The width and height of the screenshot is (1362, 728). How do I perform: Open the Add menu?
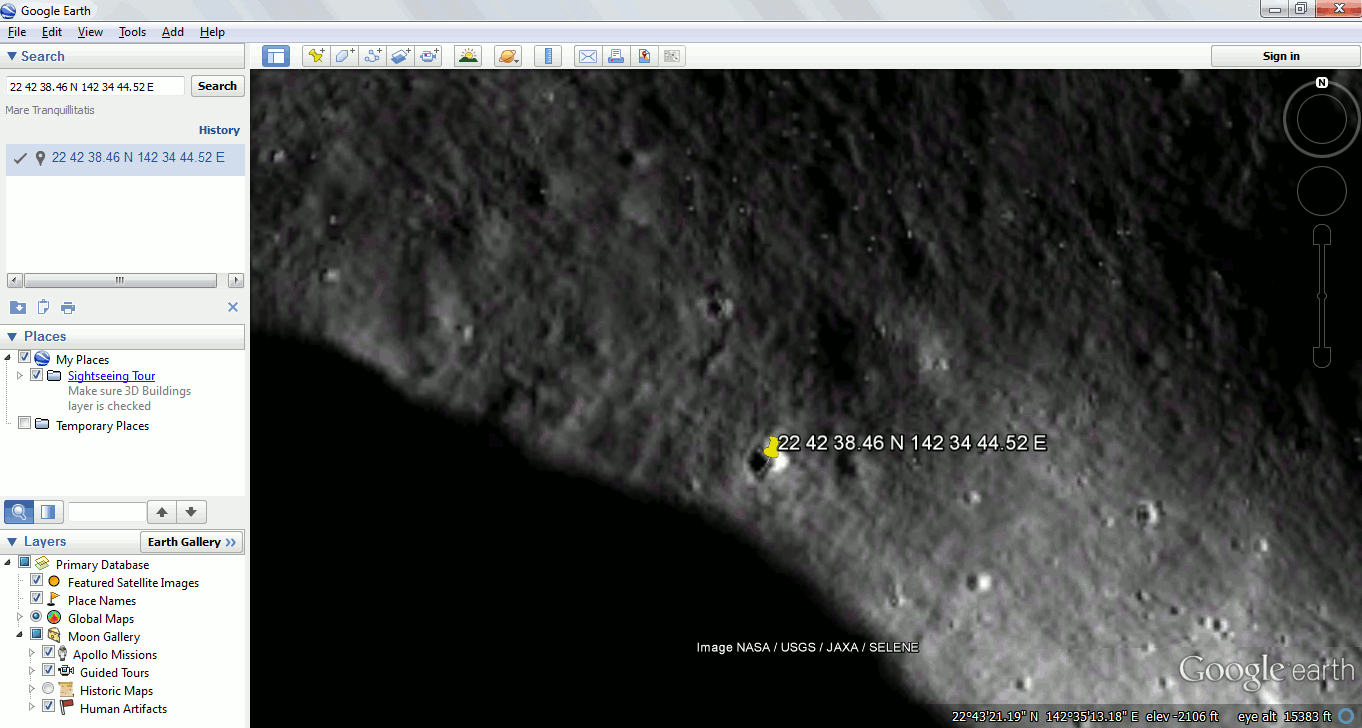(x=173, y=32)
